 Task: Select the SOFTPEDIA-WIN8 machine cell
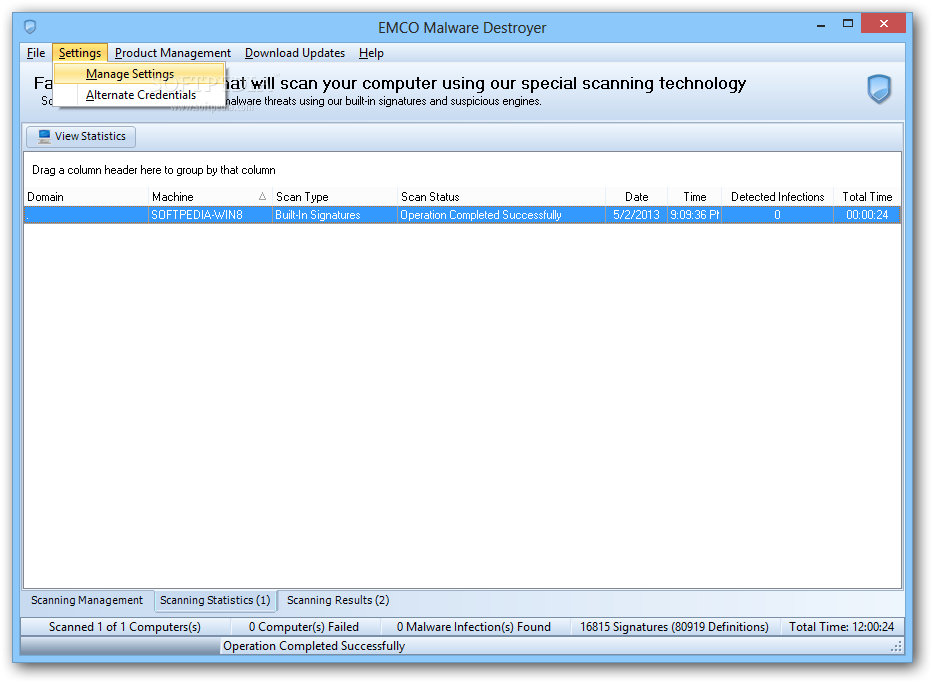coord(210,215)
